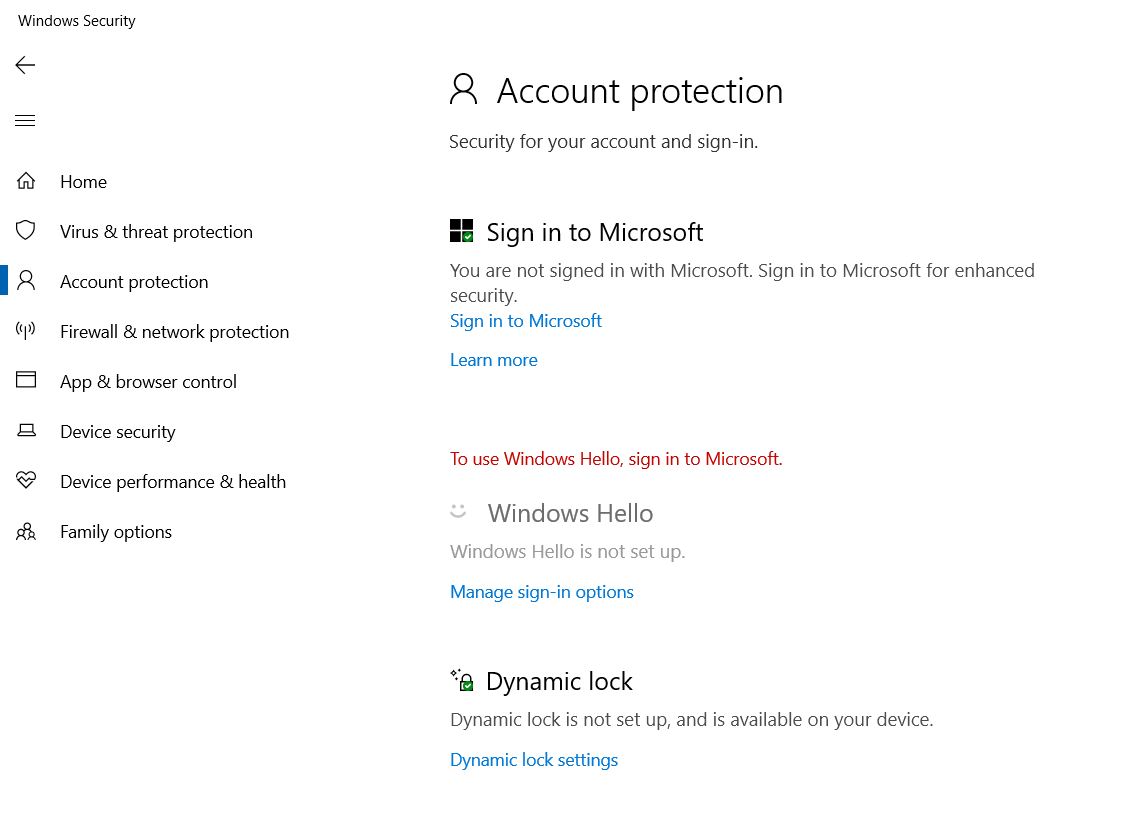1132x837 pixels.
Task: Click the Home house icon
Action: click(x=26, y=181)
